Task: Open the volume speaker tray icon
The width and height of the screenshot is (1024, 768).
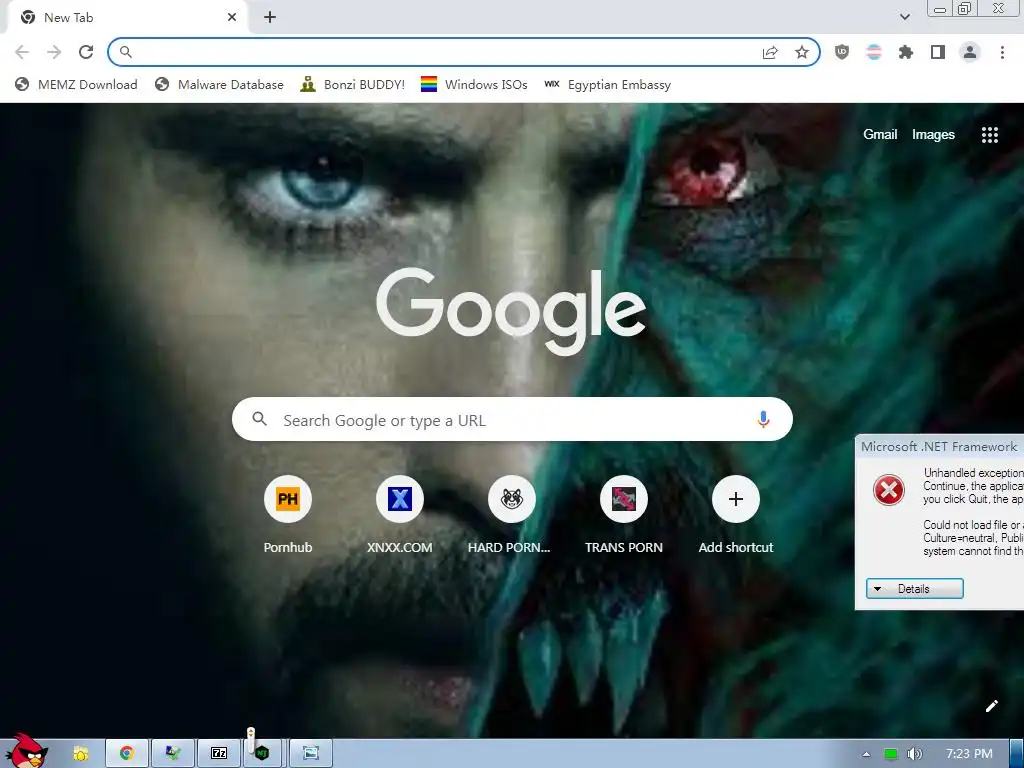Action: 915,754
